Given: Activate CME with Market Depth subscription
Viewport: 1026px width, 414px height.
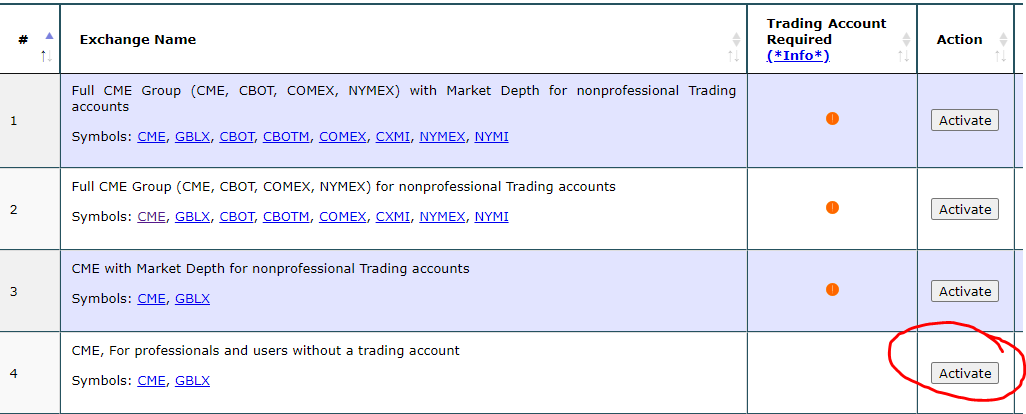Looking at the screenshot, I should [964, 291].
